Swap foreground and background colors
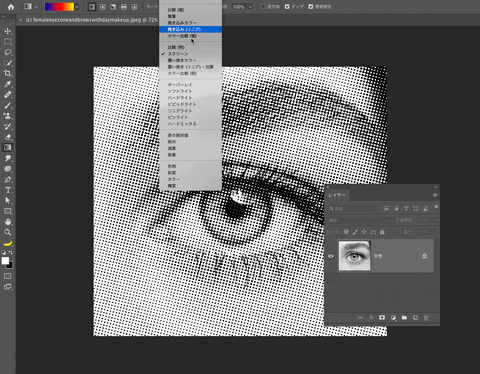Screen dimensions: 480x374 11,253
